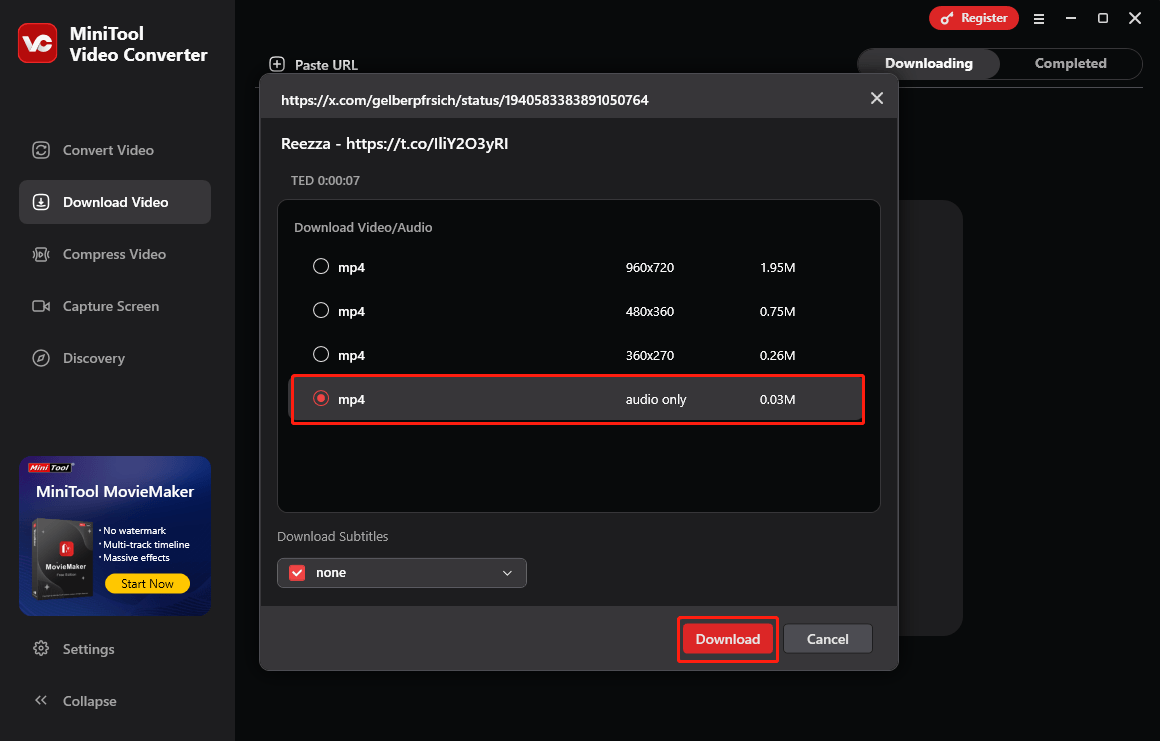The image size is (1160, 741).
Task: Open the Convert Video section
Action: (x=115, y=150)
